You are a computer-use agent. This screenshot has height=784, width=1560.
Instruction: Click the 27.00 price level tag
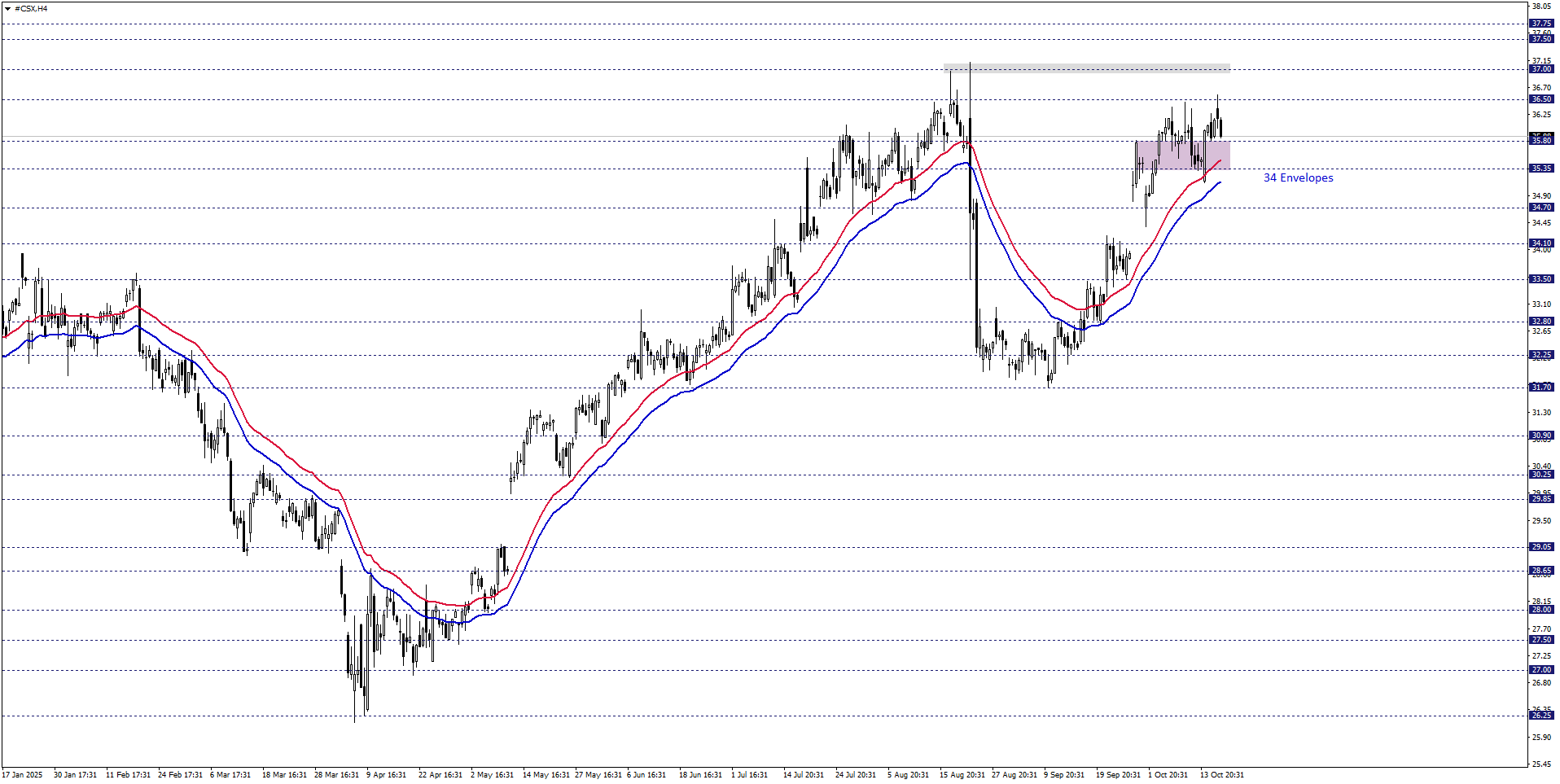pos(1541,670)
